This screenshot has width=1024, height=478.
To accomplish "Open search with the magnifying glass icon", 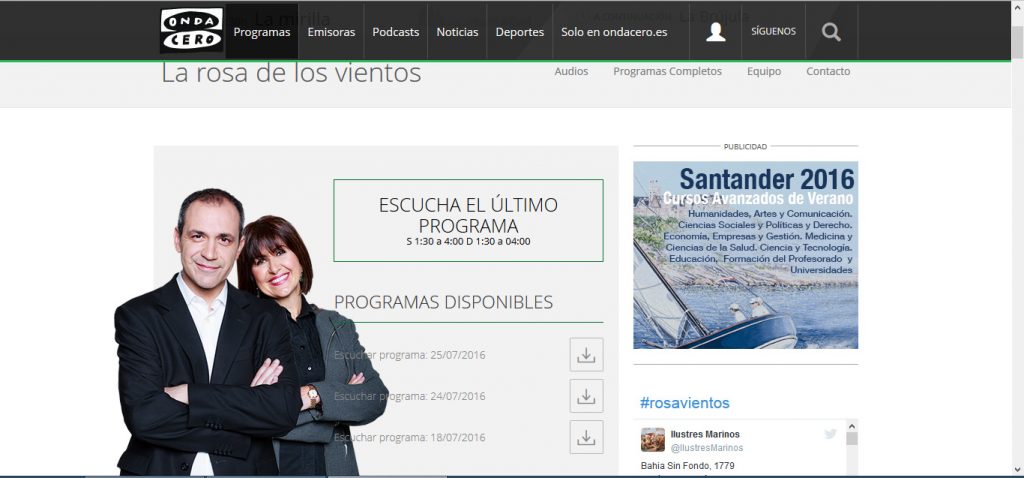I will (x=831, y=31).
